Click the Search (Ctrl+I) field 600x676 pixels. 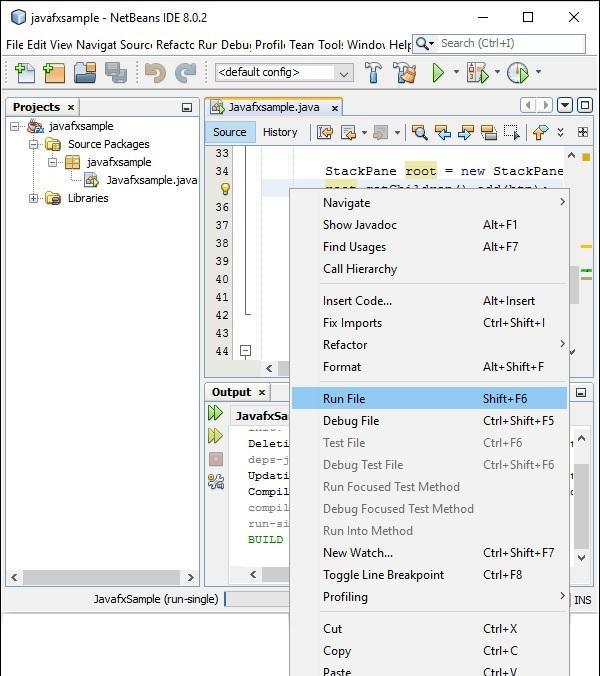coord(499,44)
